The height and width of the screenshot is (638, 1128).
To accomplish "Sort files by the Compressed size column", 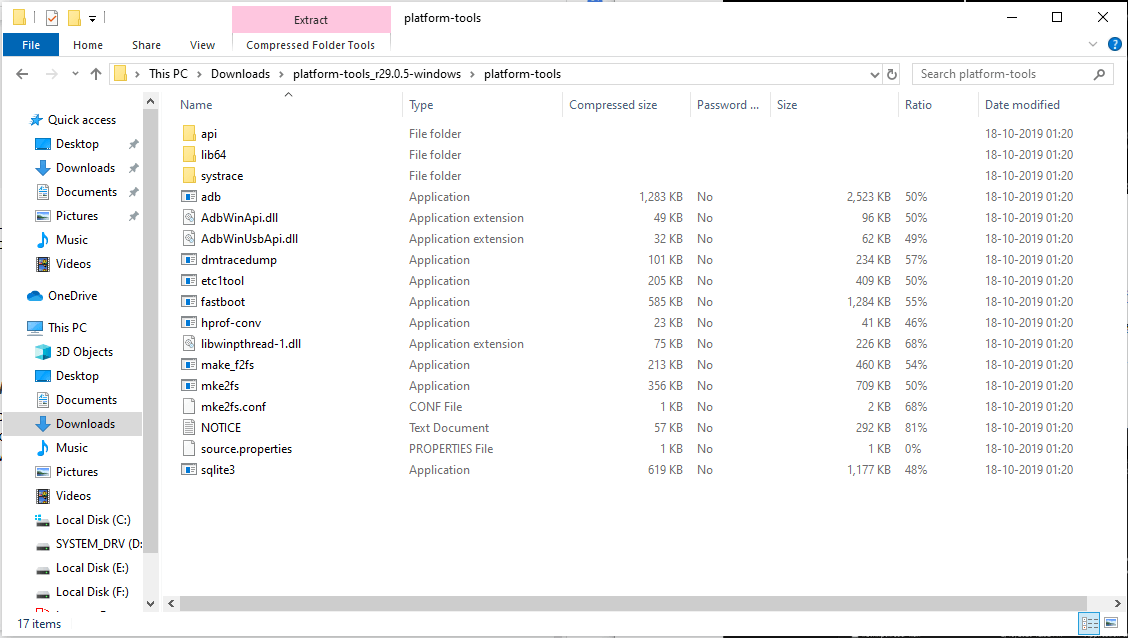I will click(613, 105).
